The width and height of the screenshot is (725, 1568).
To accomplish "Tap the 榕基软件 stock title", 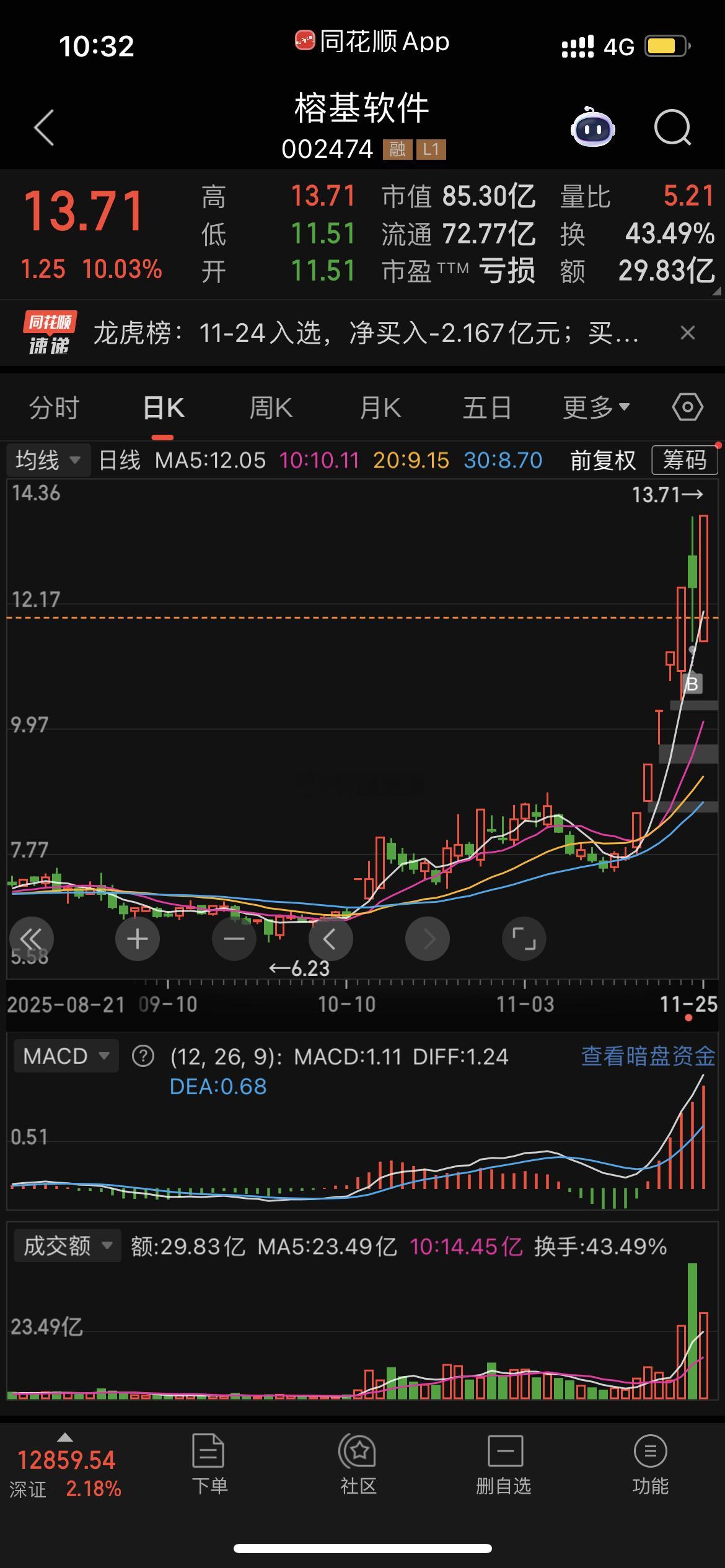I will tap(362, 108).
